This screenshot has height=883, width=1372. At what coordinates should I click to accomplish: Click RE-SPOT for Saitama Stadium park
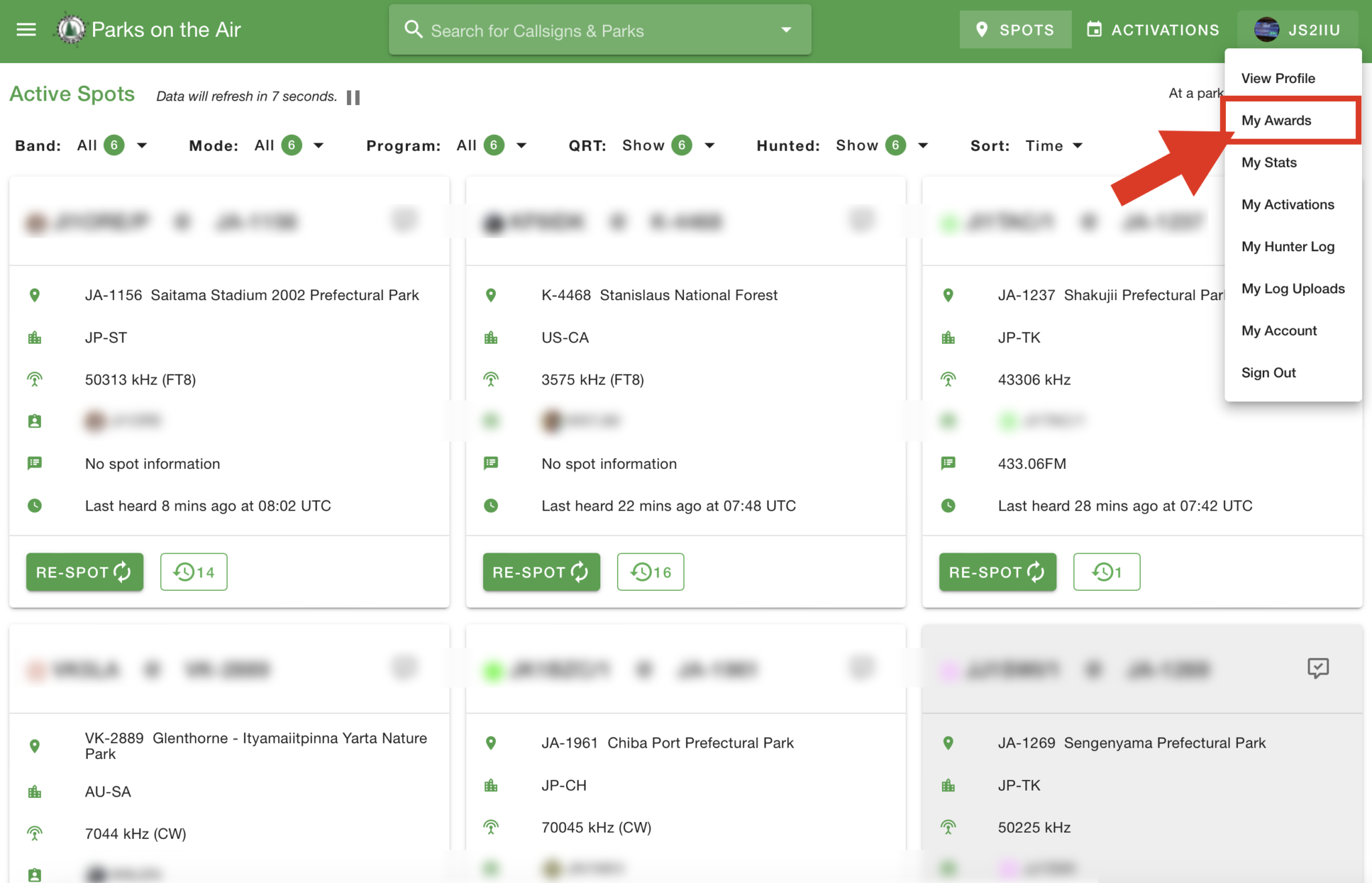(84, 571)
